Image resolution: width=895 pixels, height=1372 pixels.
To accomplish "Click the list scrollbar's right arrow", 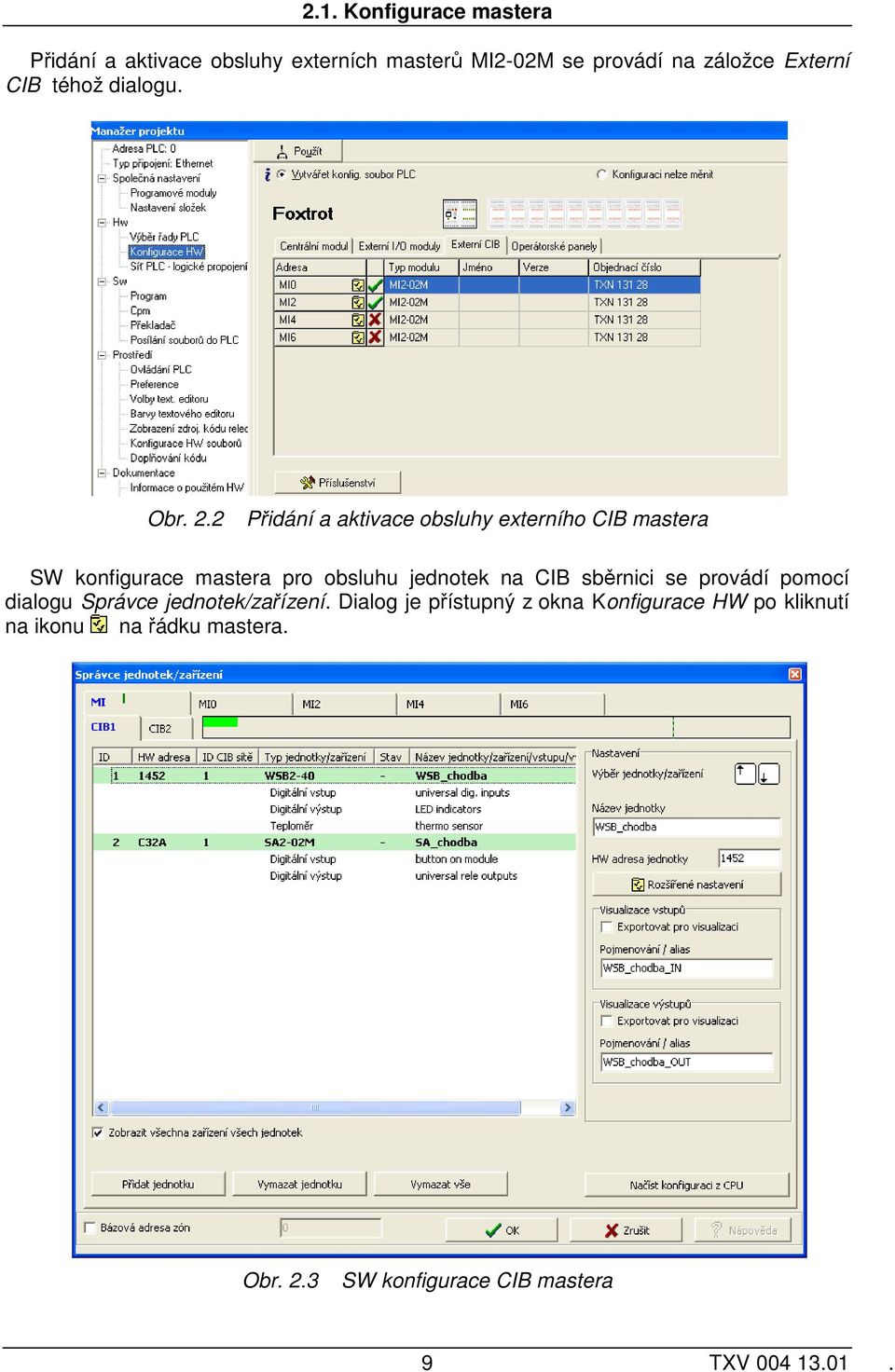I will [x=568, y=1107].
